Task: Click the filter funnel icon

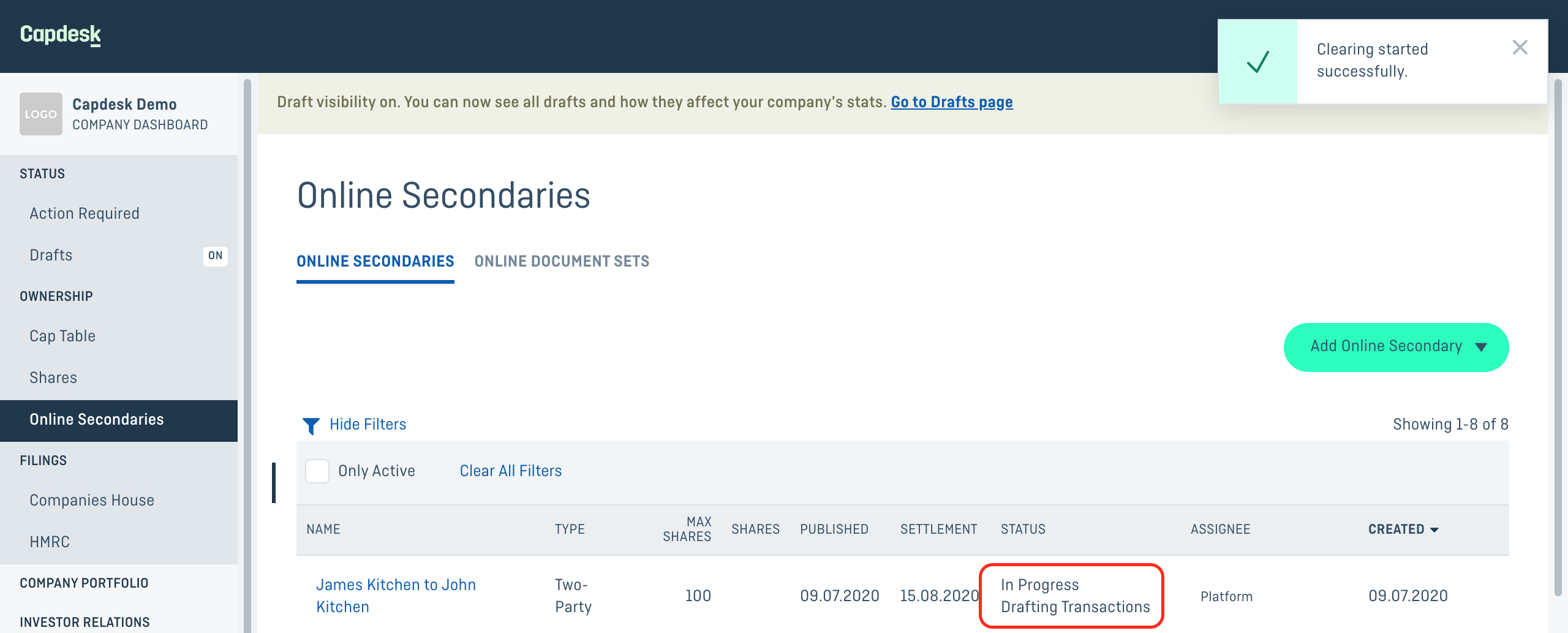Action: [311, 425]
